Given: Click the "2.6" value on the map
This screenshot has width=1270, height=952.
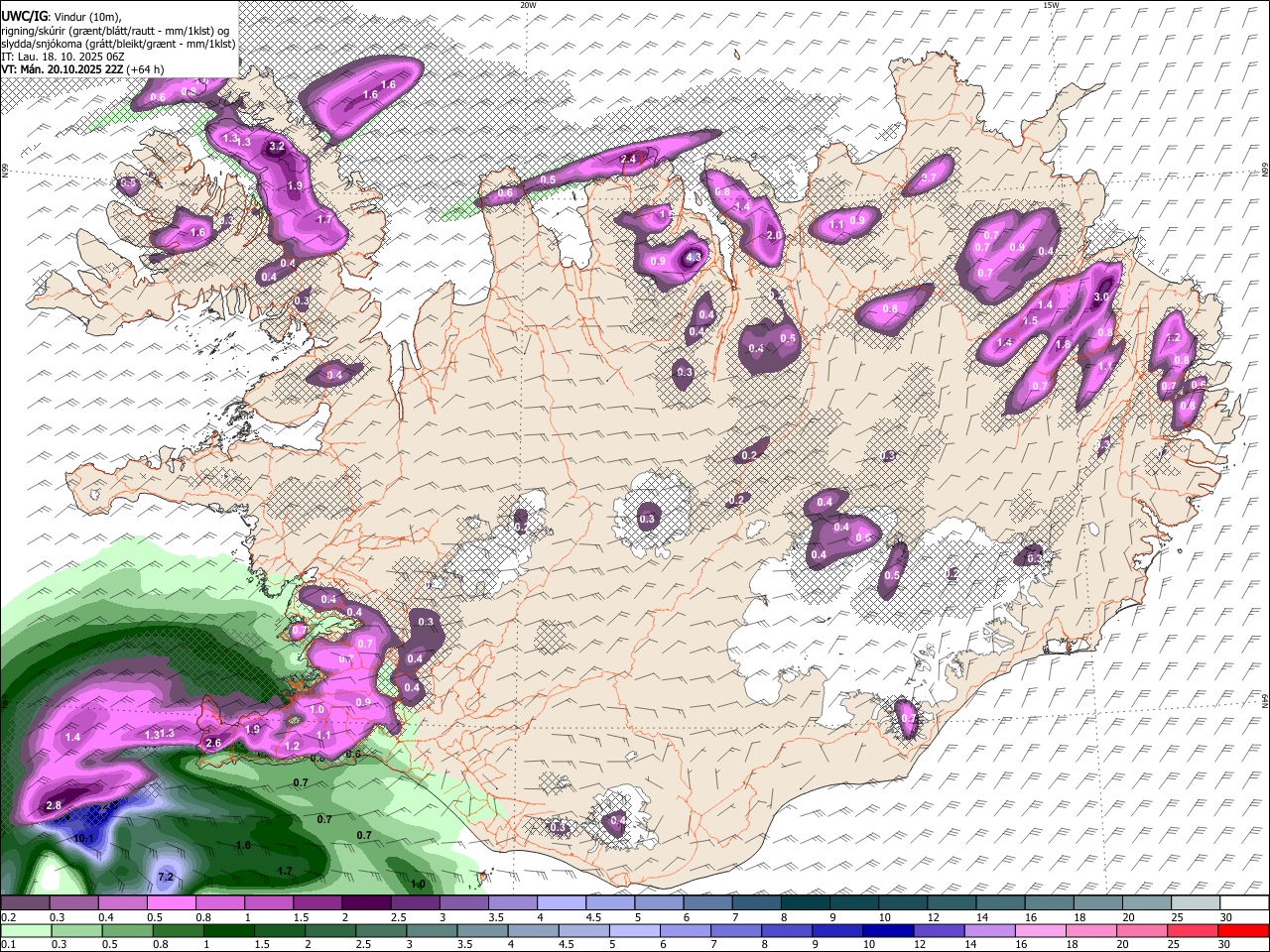Looking at the screenshot, I should coord(212,743).
